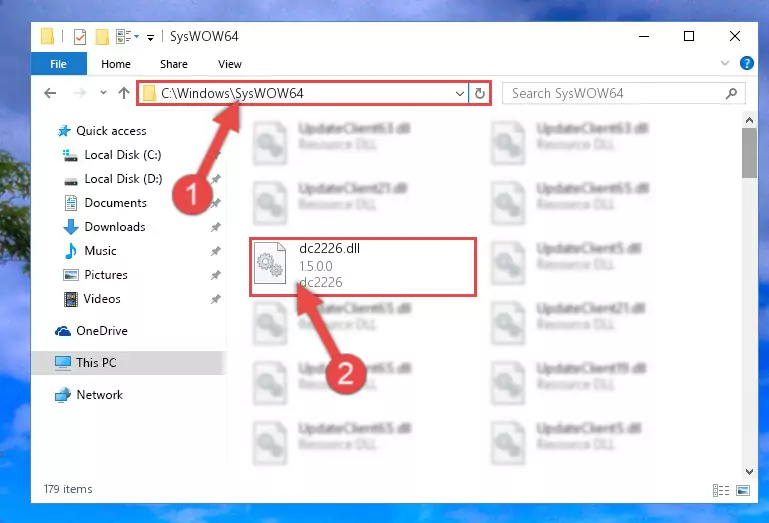Open Videos in the sidebar
The height and width of the screenshot is (523, 769).
[102, 299]
